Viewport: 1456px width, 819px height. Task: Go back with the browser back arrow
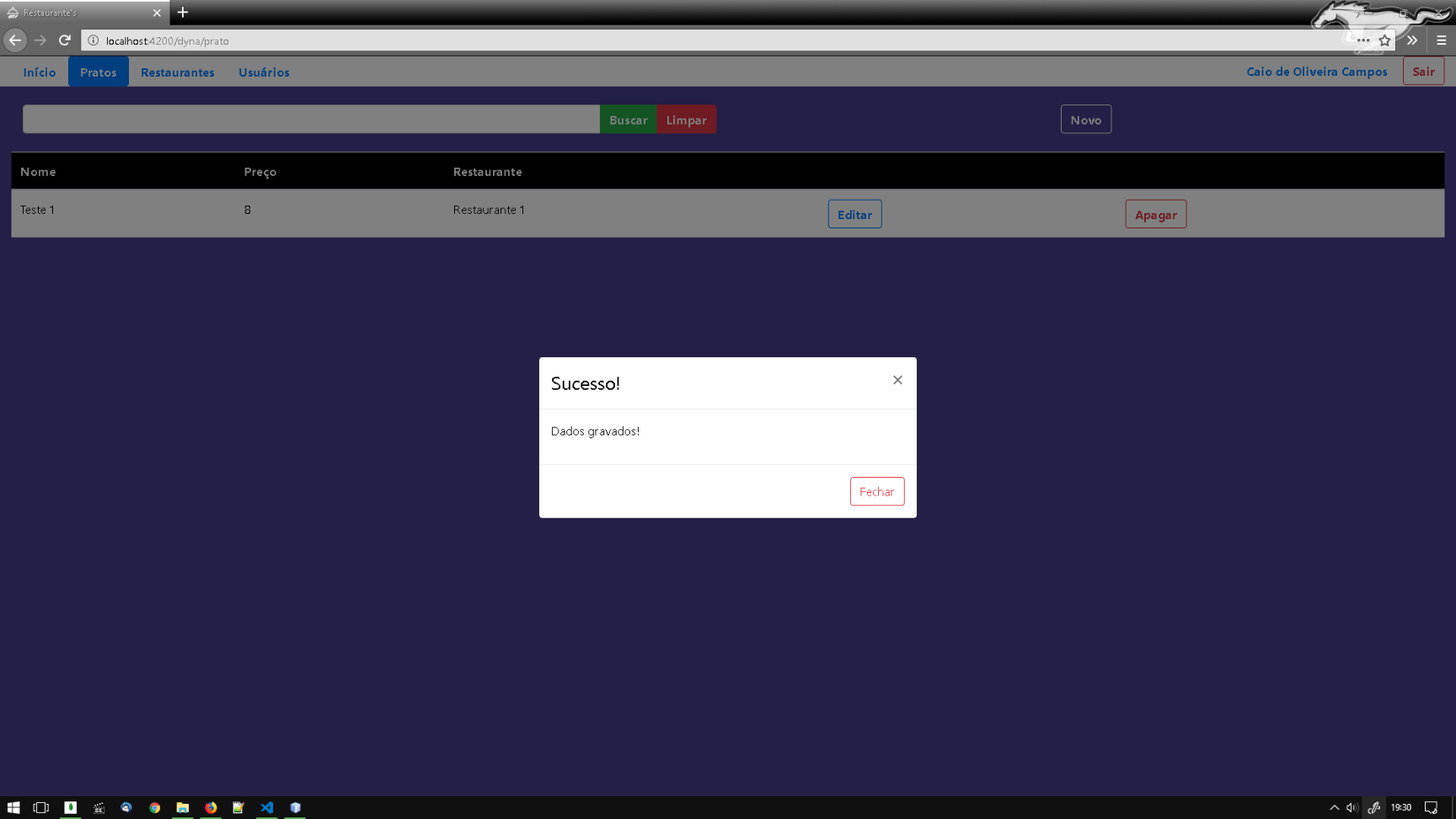coord(15,40)
